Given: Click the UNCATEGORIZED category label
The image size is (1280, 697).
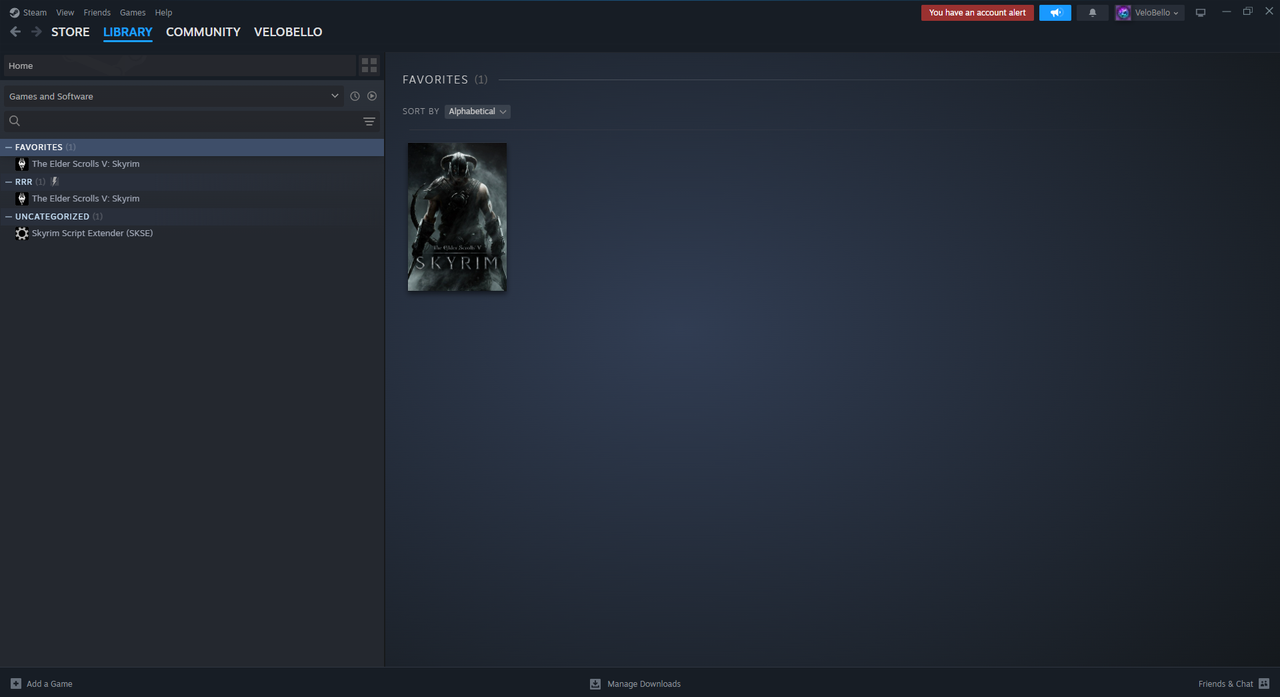Looking at the screenshot, I should click(52, 216).
